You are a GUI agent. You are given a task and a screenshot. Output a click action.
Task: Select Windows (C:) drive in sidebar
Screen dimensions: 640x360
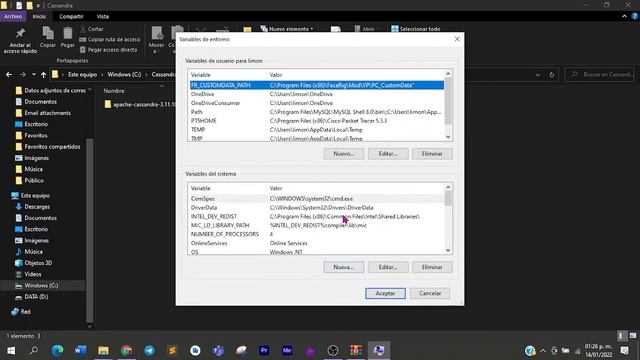tap(41, 285)
